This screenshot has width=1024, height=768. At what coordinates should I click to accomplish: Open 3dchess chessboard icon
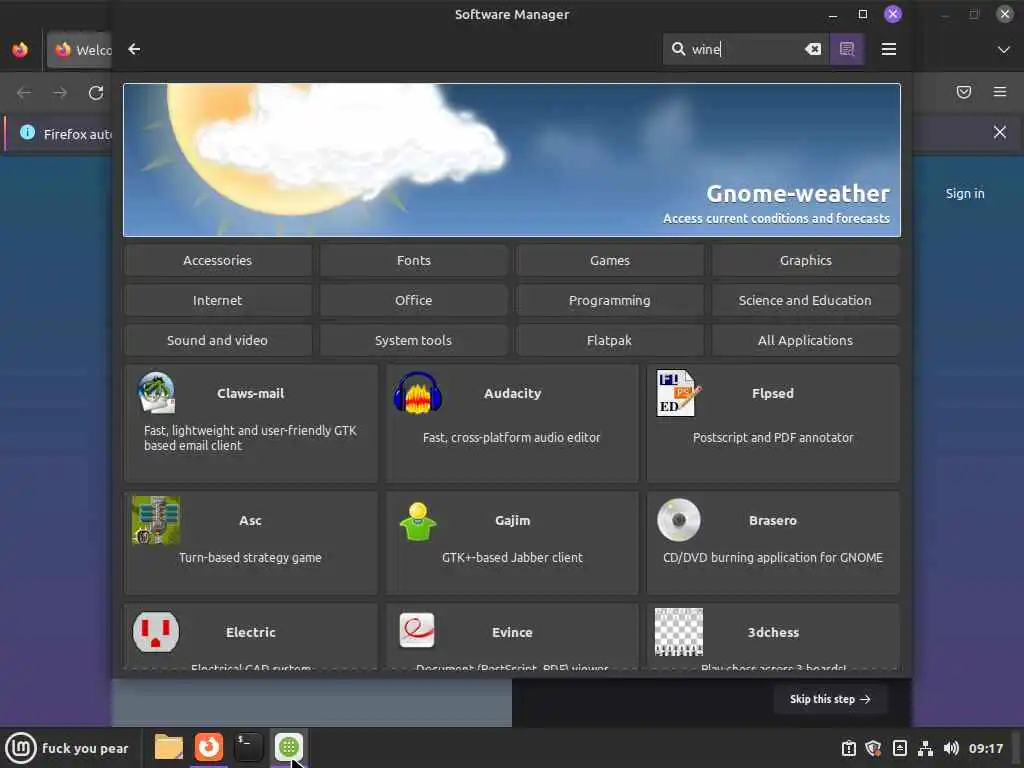pyautogui.click(x=679, y=632)
